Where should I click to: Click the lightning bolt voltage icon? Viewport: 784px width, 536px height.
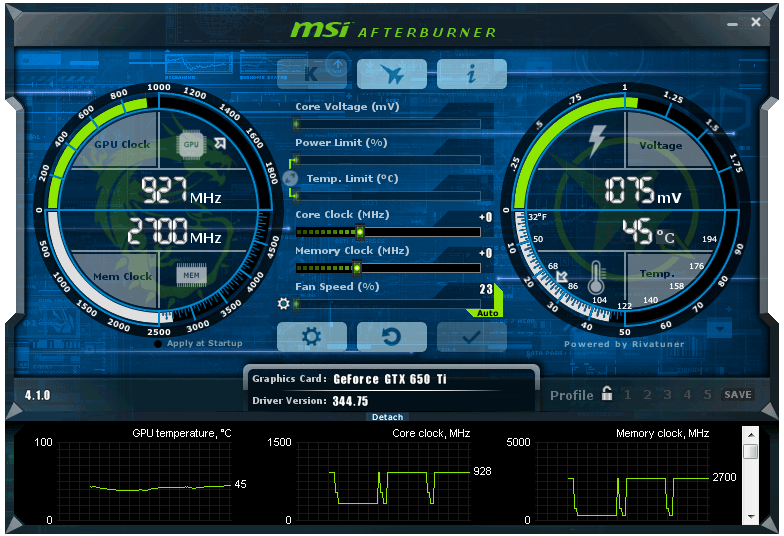[596, 141]
